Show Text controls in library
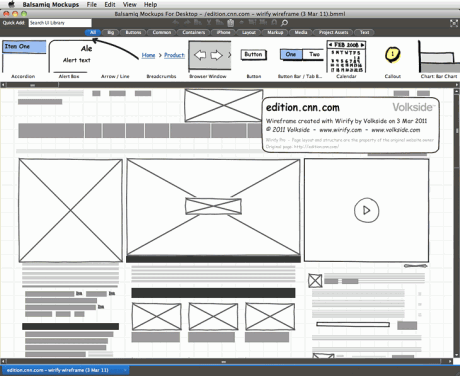This screenshot has width=460, height=376. tap(364, 32)
